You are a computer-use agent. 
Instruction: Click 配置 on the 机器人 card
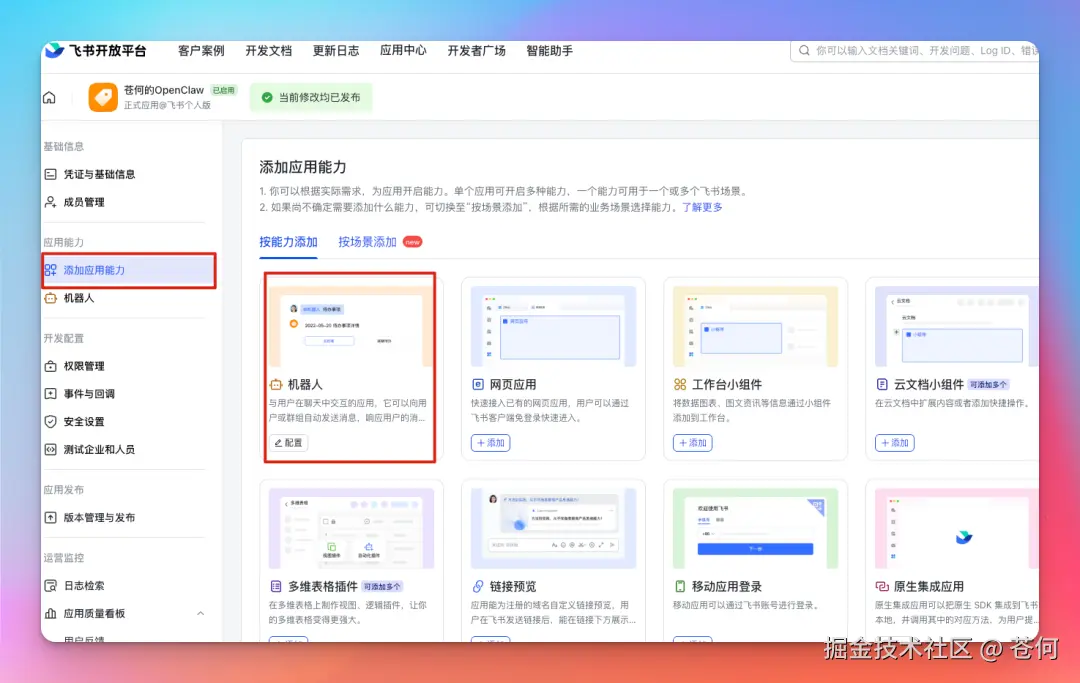(x=288, y=442)
